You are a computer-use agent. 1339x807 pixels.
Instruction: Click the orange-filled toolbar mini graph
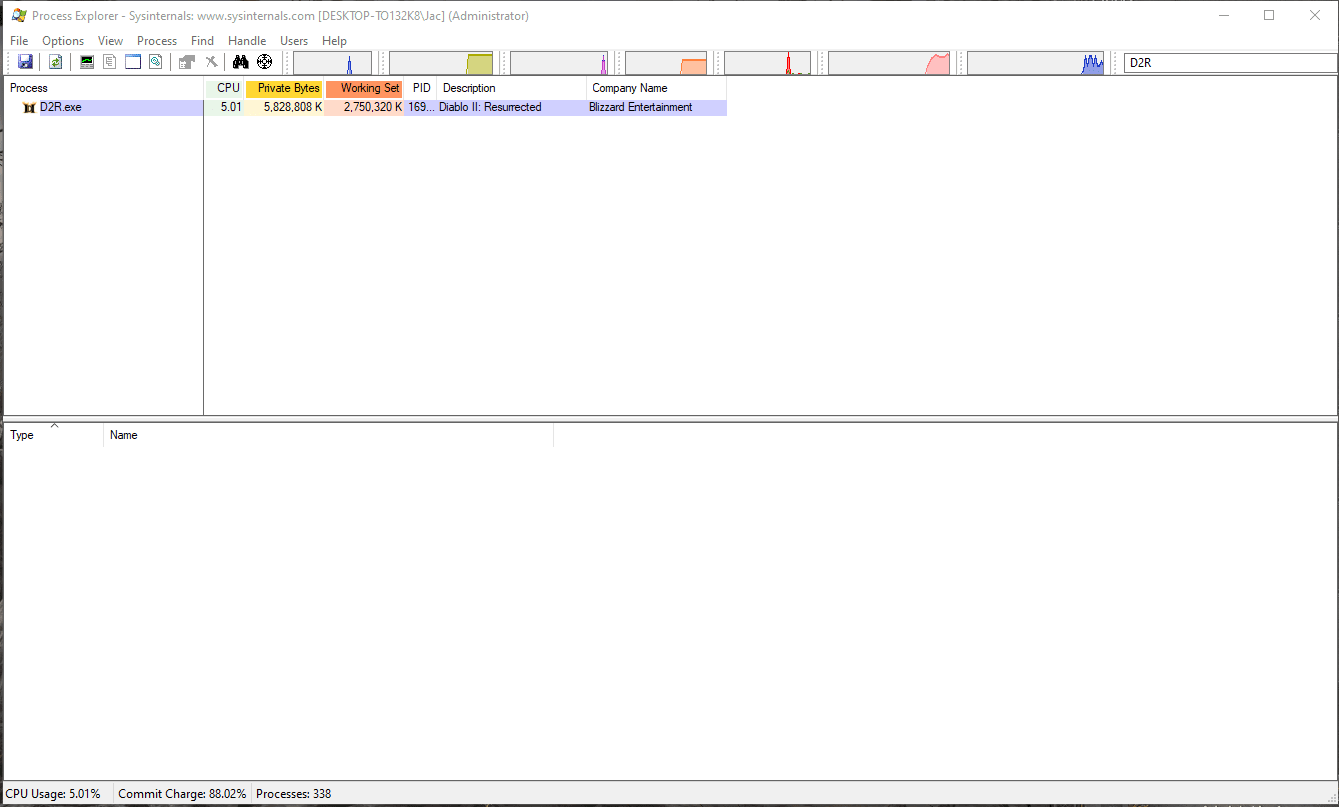666,63
